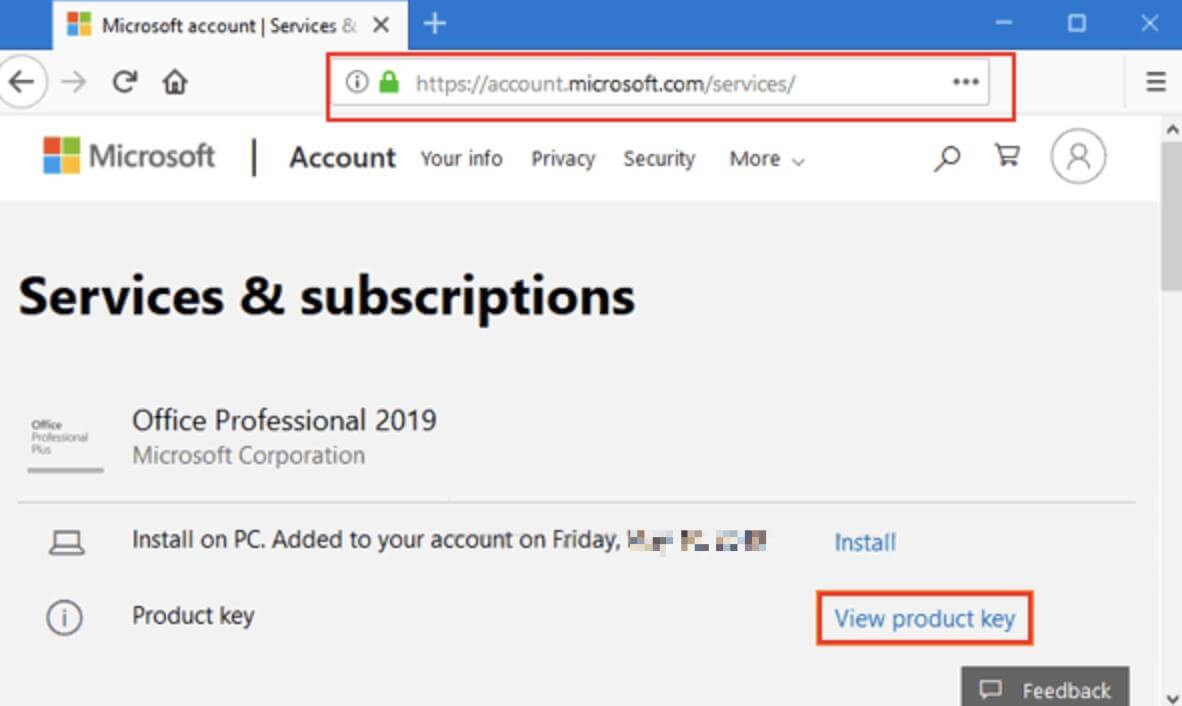Click the Product key label
This screenshot has width=1182, height=706.
pos(193,616)
